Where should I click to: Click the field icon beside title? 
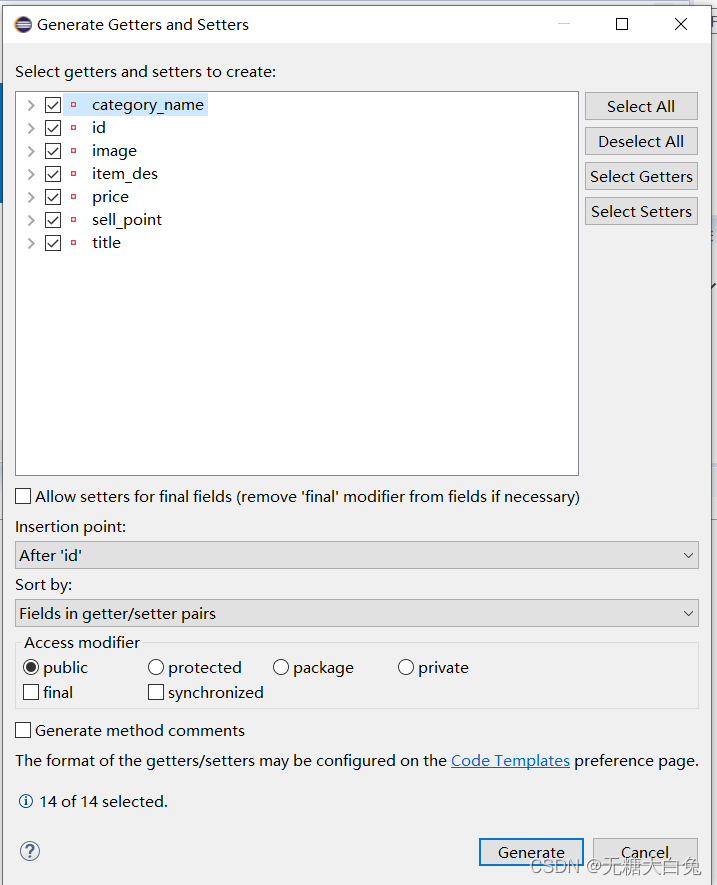click(76, 242)
